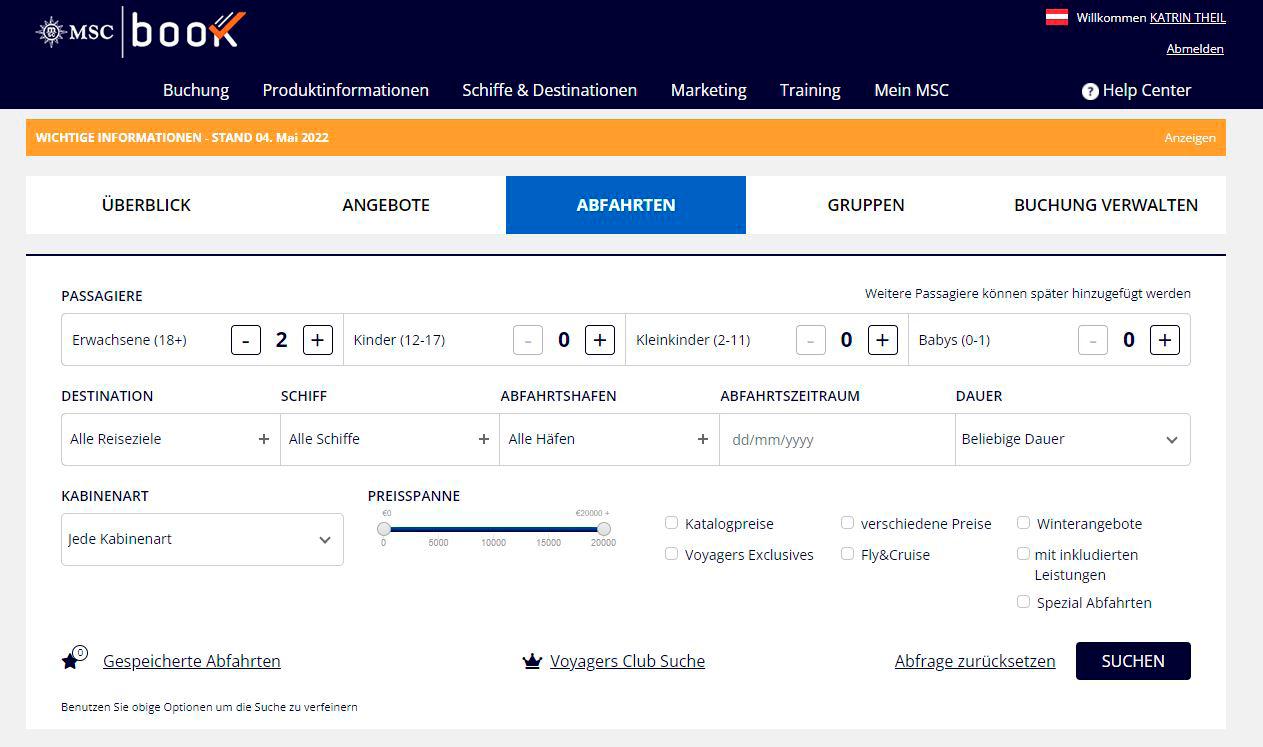This screenshot has height=747, width=1263.
Task: Decrease adults (Erwachsene) count
Action: 246,340
